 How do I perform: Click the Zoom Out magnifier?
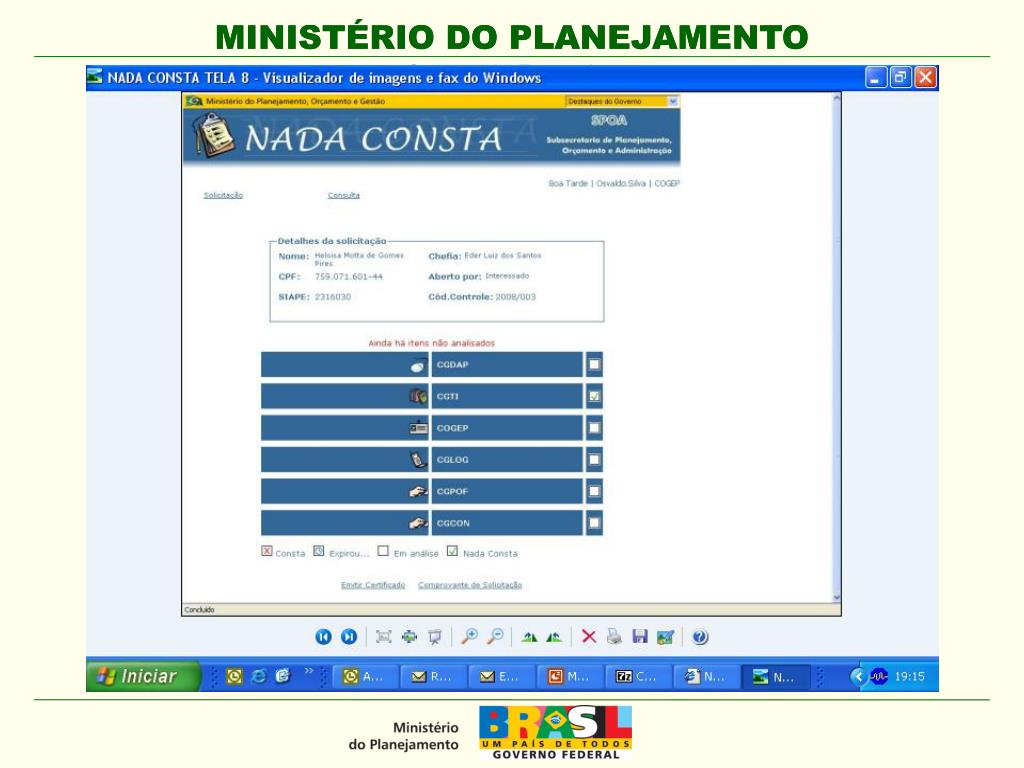(496, 636)
